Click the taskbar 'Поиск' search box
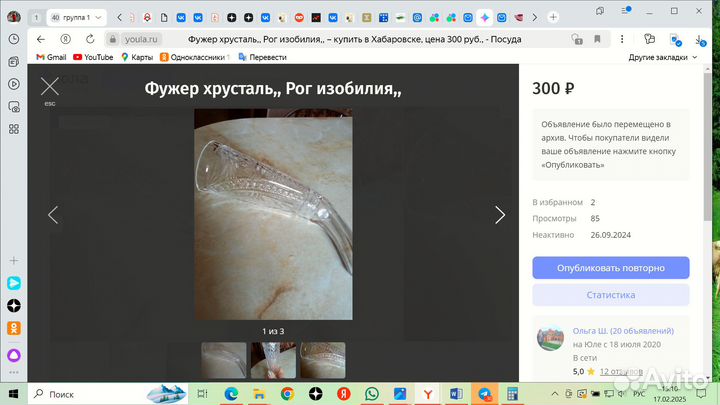 (x=108, y=394)
